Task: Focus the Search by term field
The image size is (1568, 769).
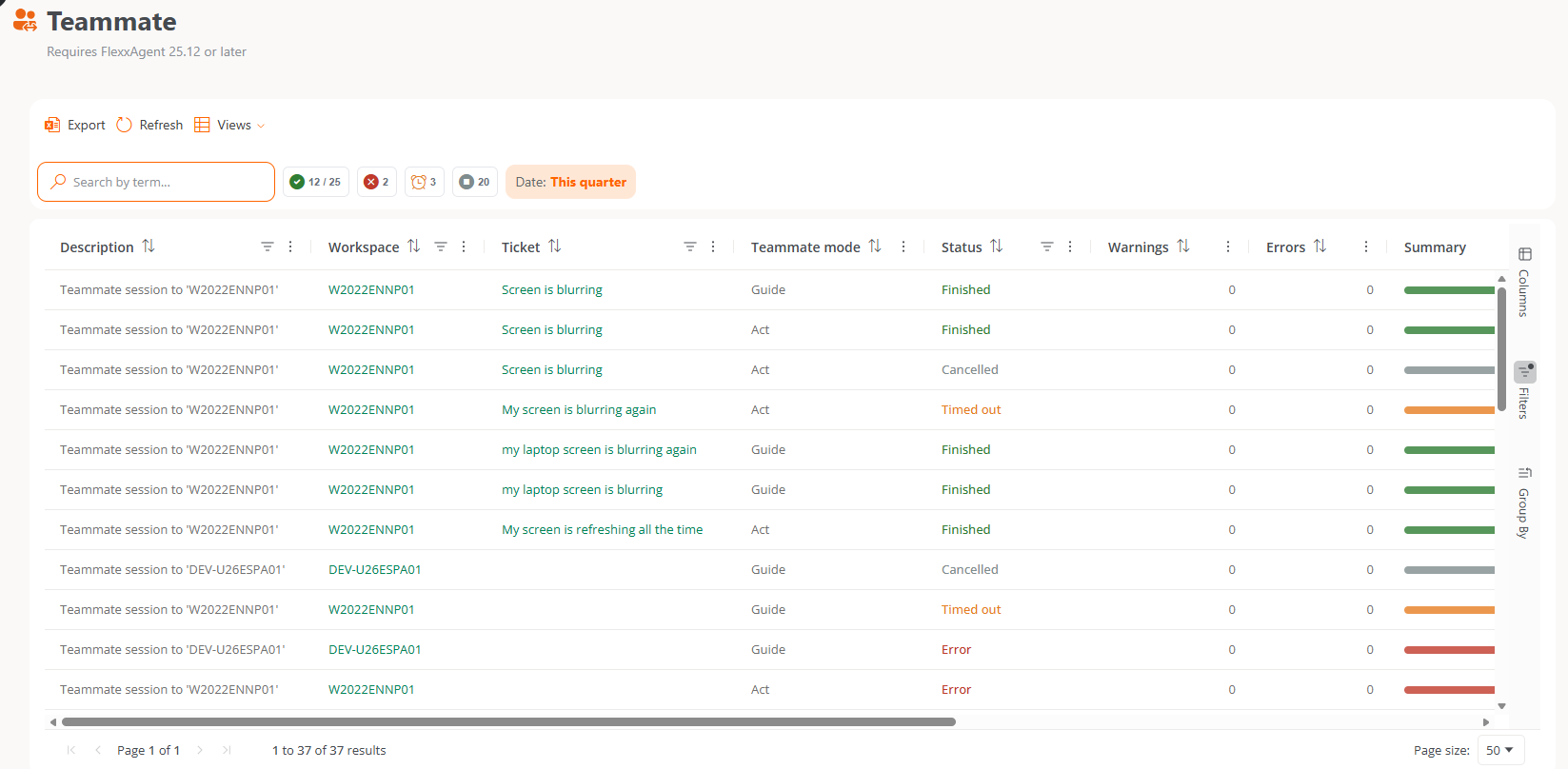Action: click(156, 182)
